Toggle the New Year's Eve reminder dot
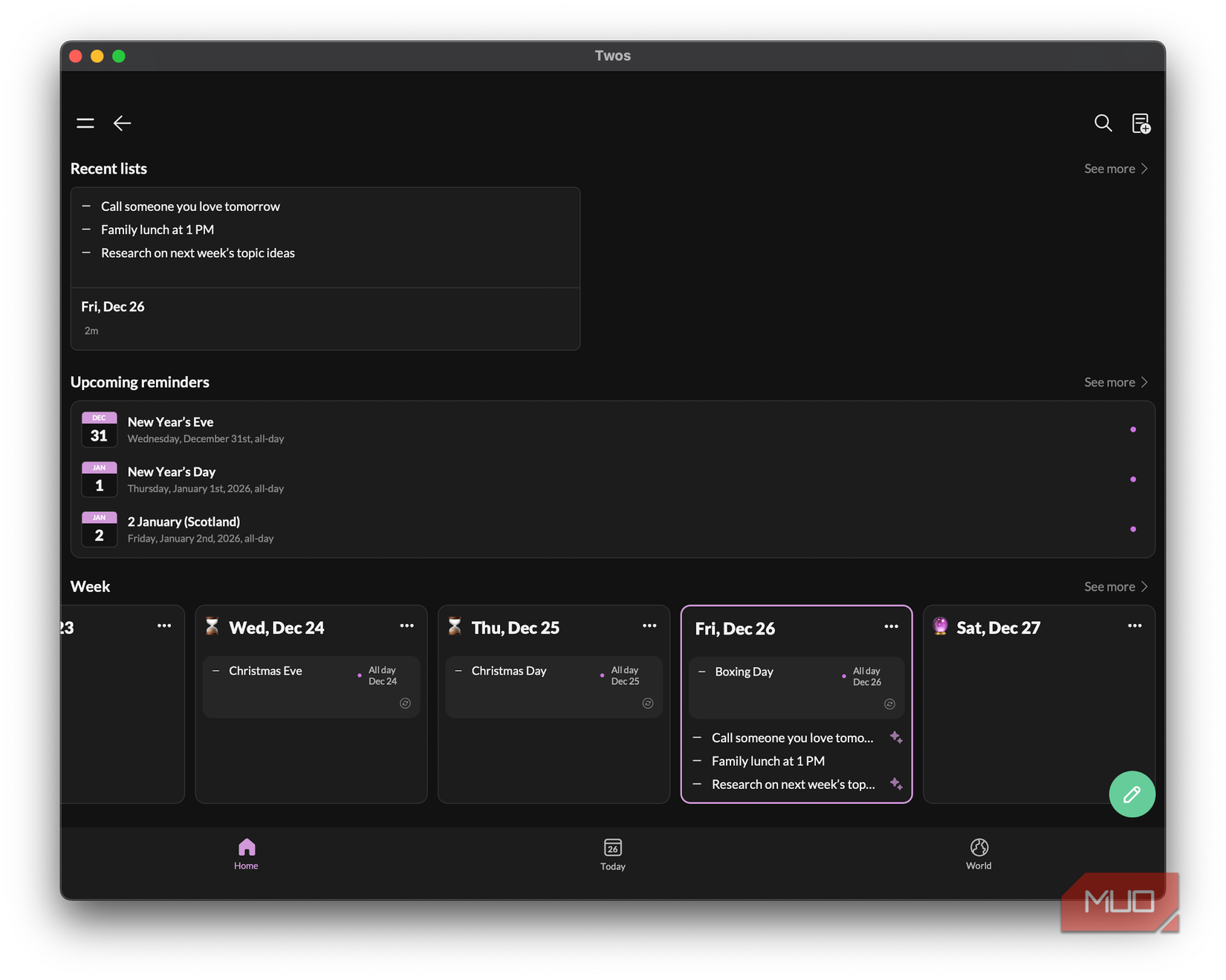This screenshot has height=980, width=1226. (x=1132, y=429)
